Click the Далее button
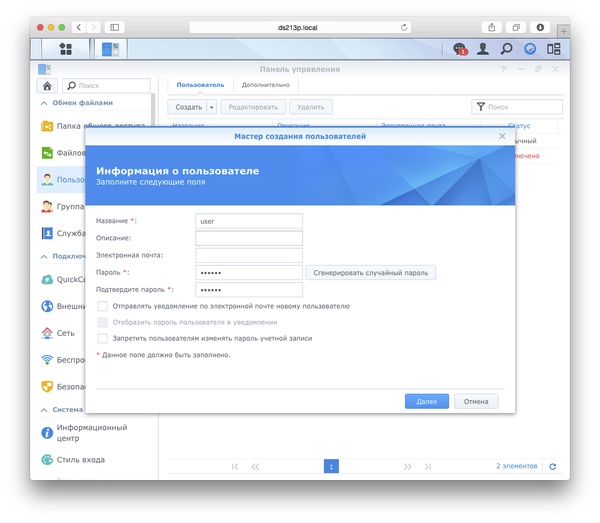The width and height of the screenshot is (600, 523). point(427,401)
